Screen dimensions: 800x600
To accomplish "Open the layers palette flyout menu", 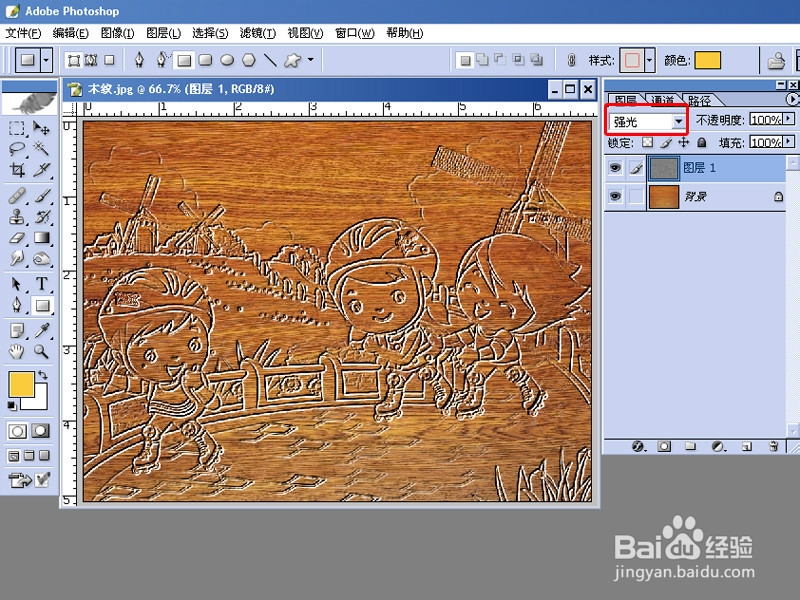I will [x=791, y=99].
